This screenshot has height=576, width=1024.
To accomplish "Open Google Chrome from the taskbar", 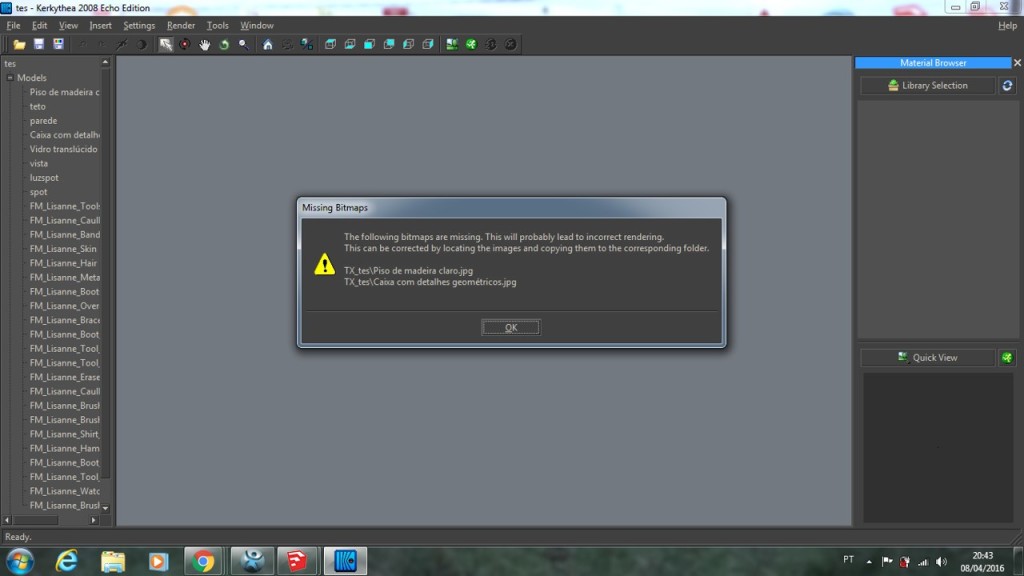I will click(203, 561).
